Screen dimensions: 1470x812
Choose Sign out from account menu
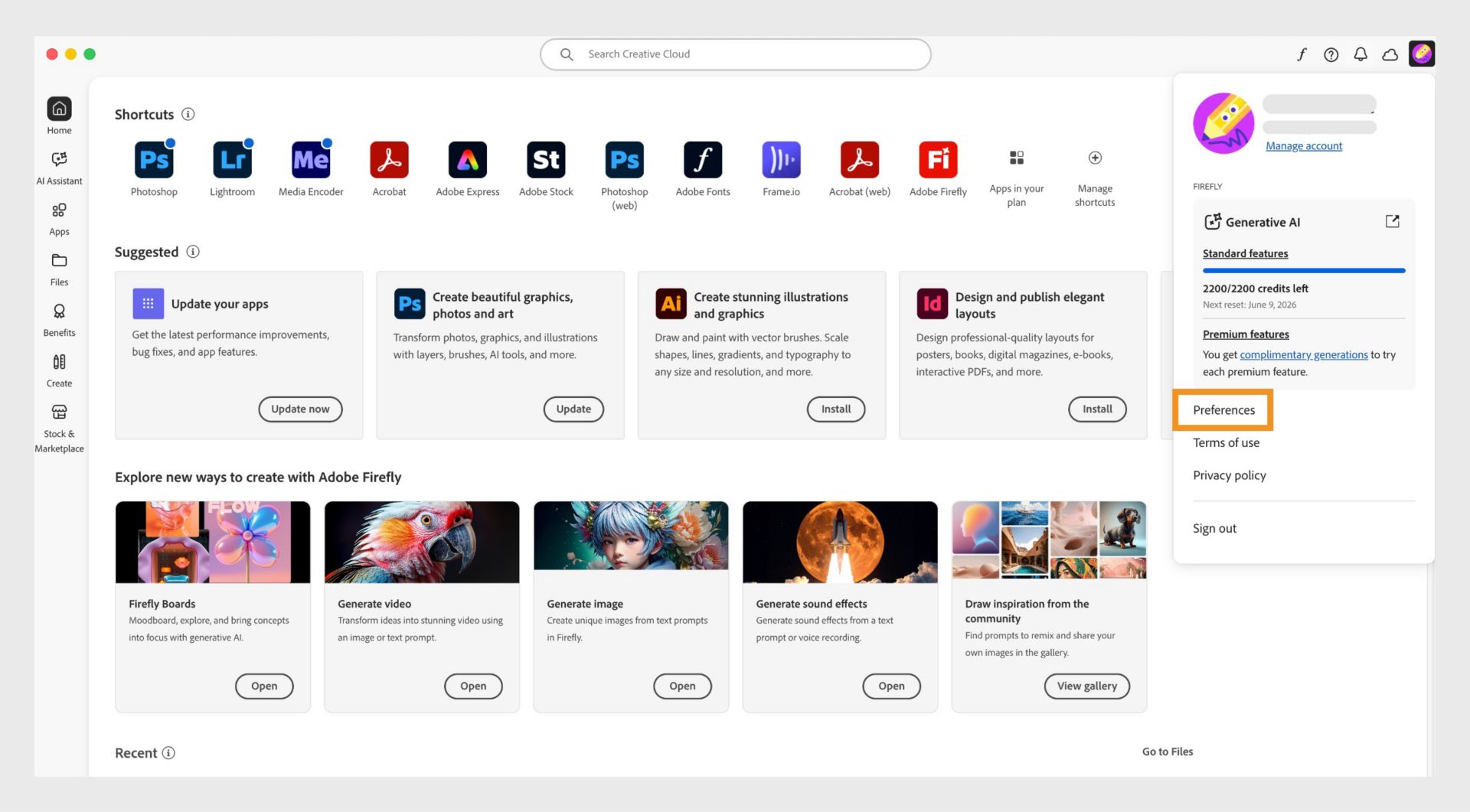point(1214,529)
